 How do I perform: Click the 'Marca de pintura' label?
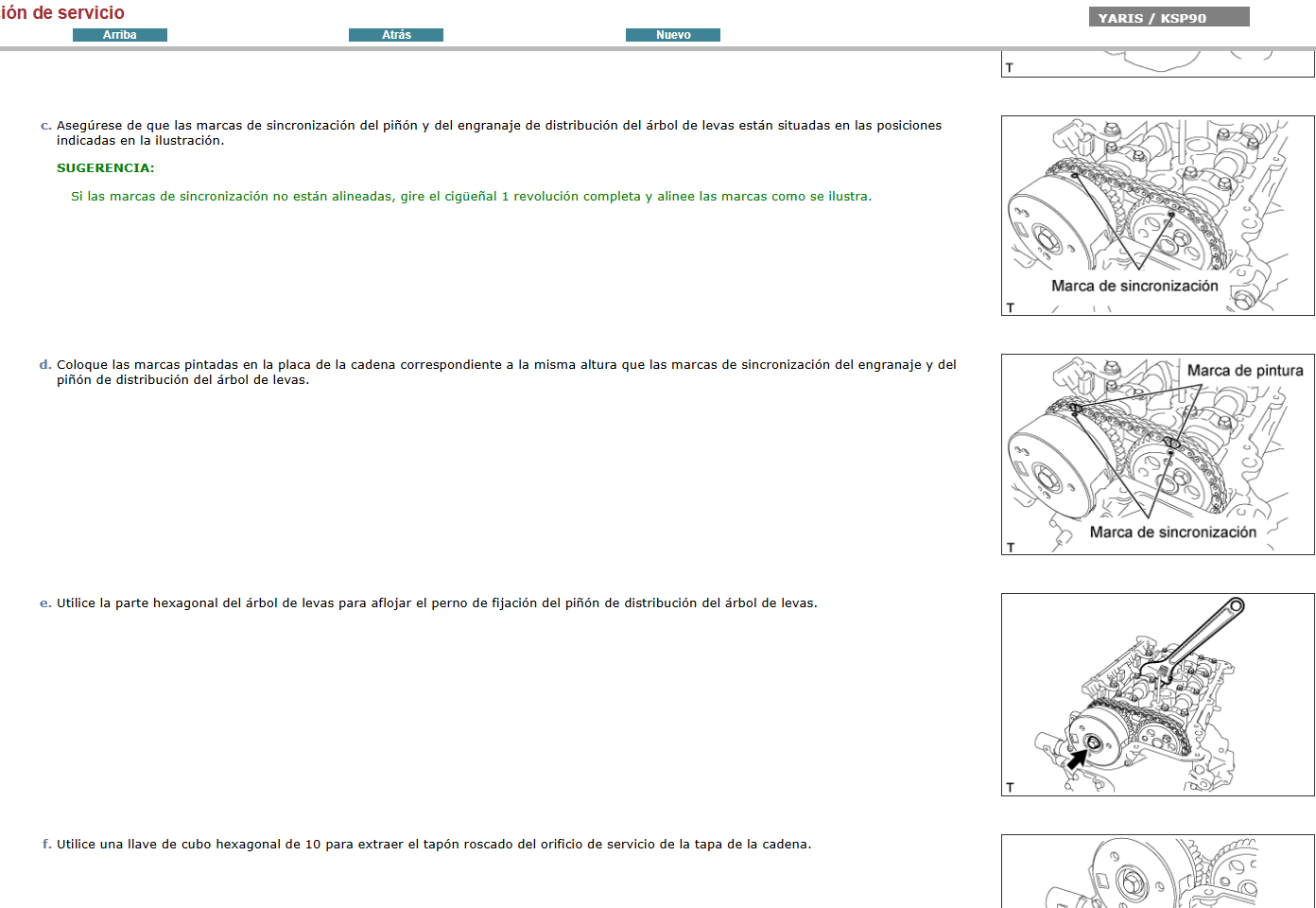pos(1244,371)
